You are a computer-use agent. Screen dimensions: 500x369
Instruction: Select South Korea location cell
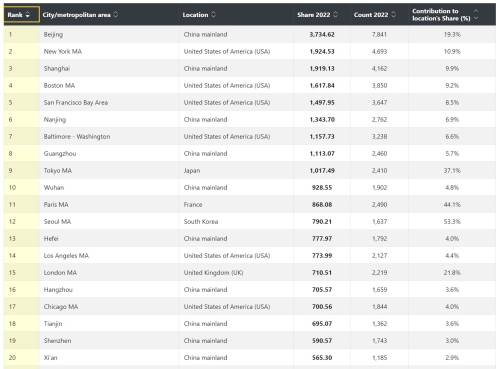coord(201,222)
